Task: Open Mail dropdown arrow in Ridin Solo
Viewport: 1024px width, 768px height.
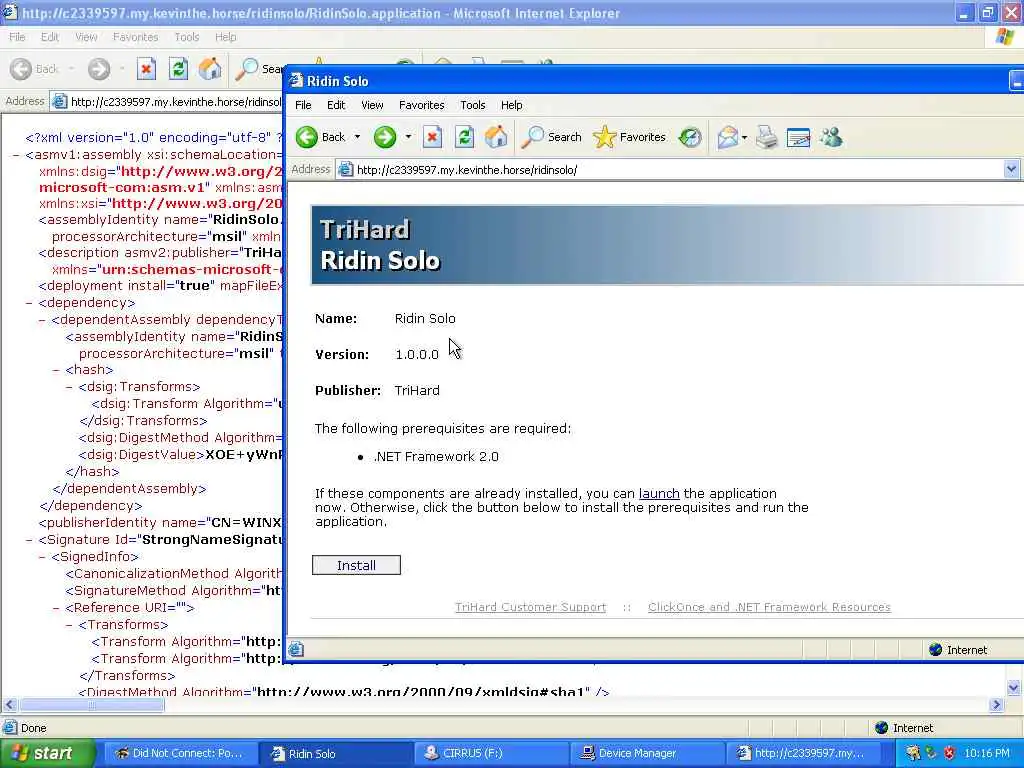Action: pyautogui.click(x=744, y=137)
